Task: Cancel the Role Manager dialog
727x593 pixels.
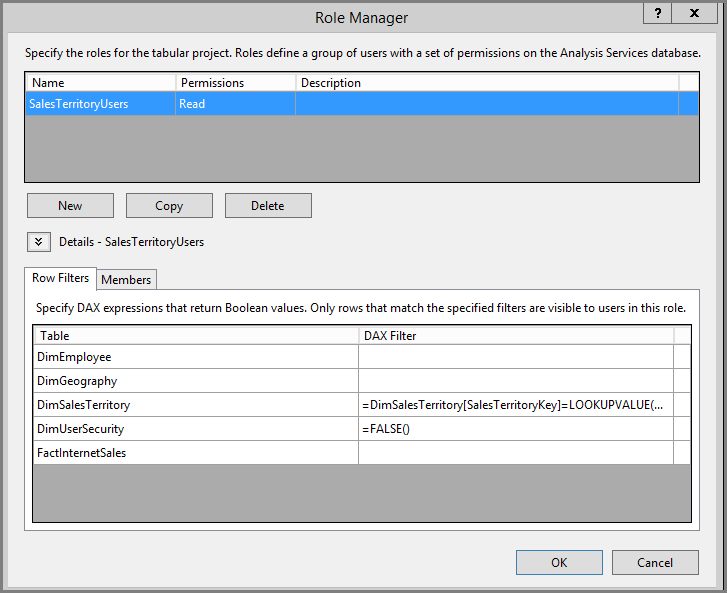Action: point(655,562)
